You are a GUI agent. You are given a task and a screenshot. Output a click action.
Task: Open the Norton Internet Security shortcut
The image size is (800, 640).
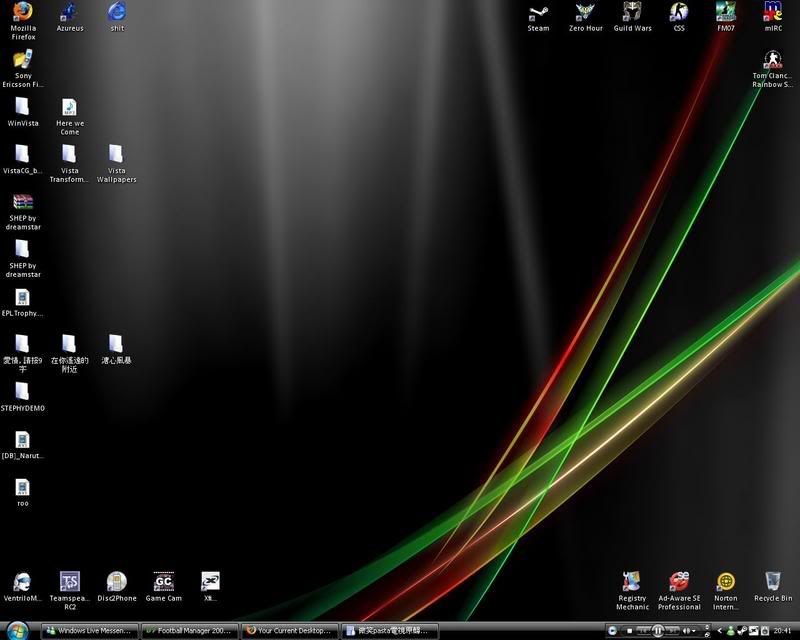[x=726, y=591]
